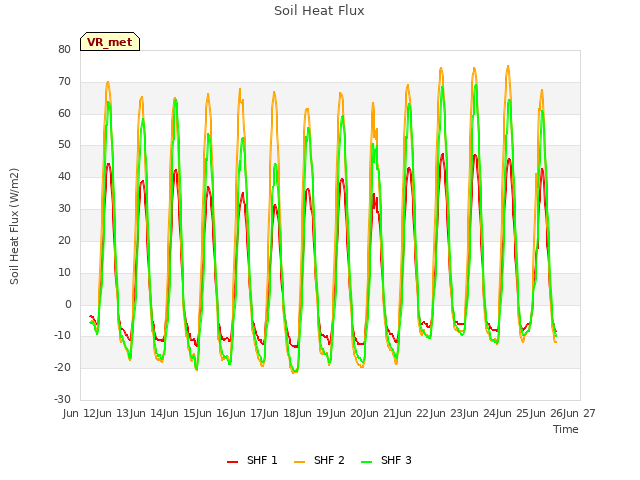
Task: Click the 40 y-axis tick label
Action: click(64, 177)
